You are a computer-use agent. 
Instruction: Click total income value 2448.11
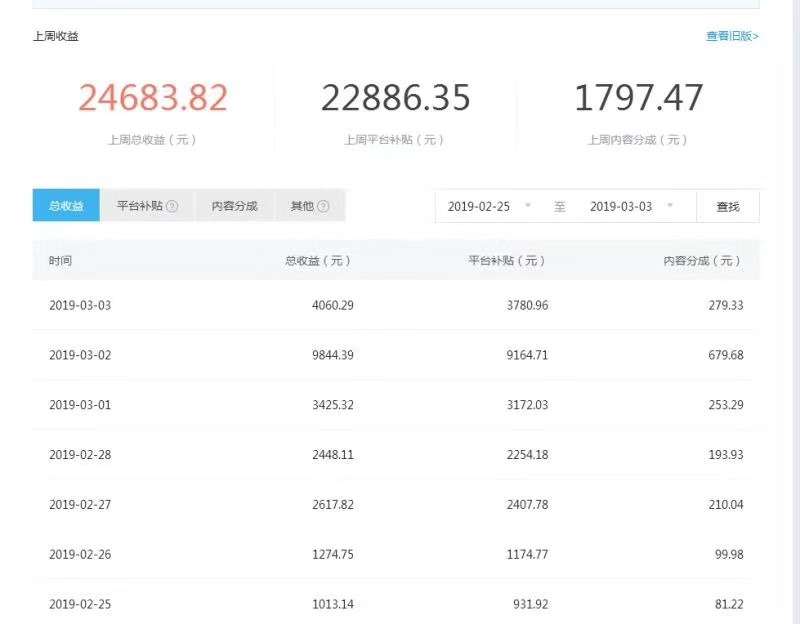[333, 455]
